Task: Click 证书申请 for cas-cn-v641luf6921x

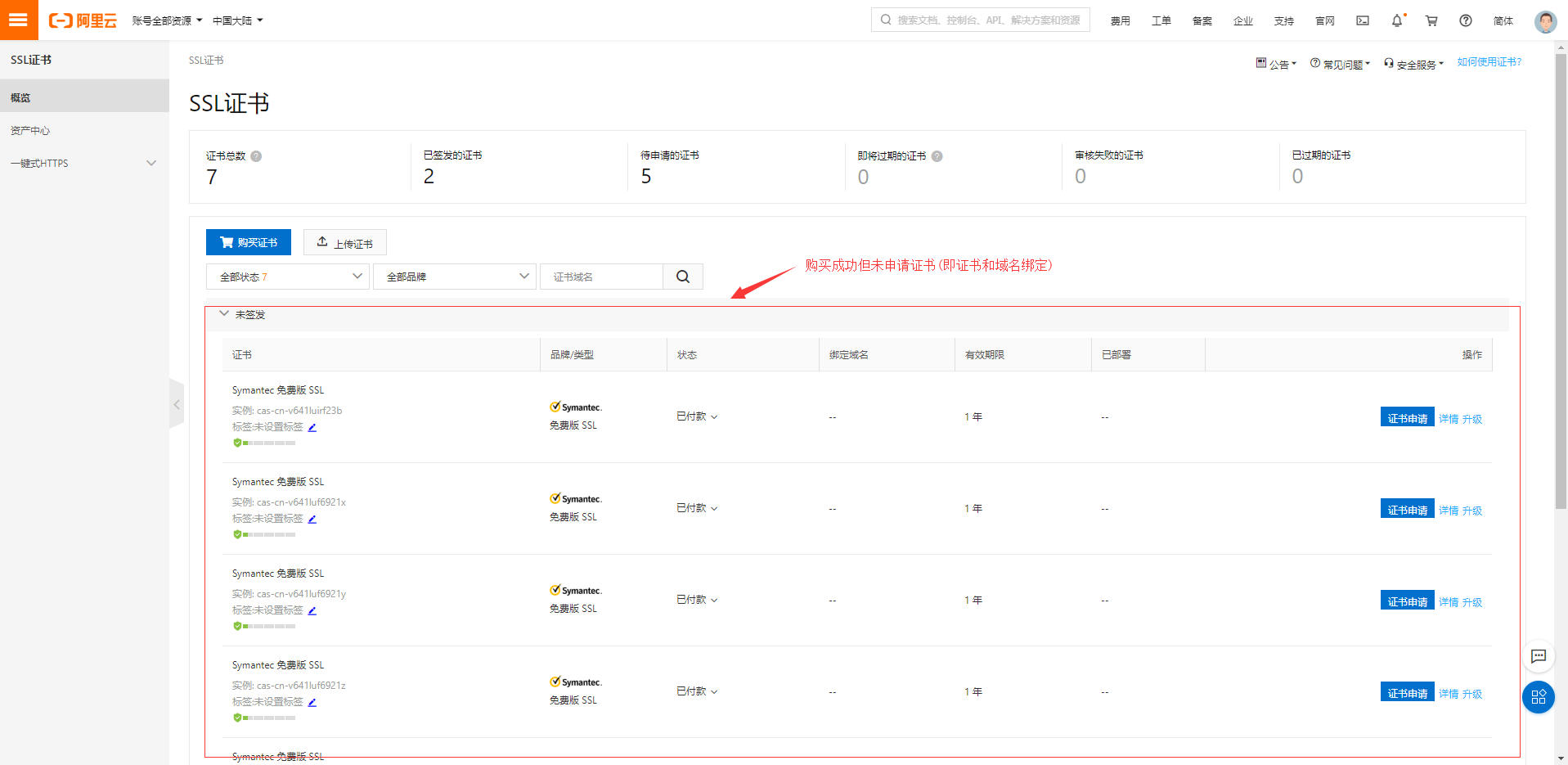Action: point(1407,509)
